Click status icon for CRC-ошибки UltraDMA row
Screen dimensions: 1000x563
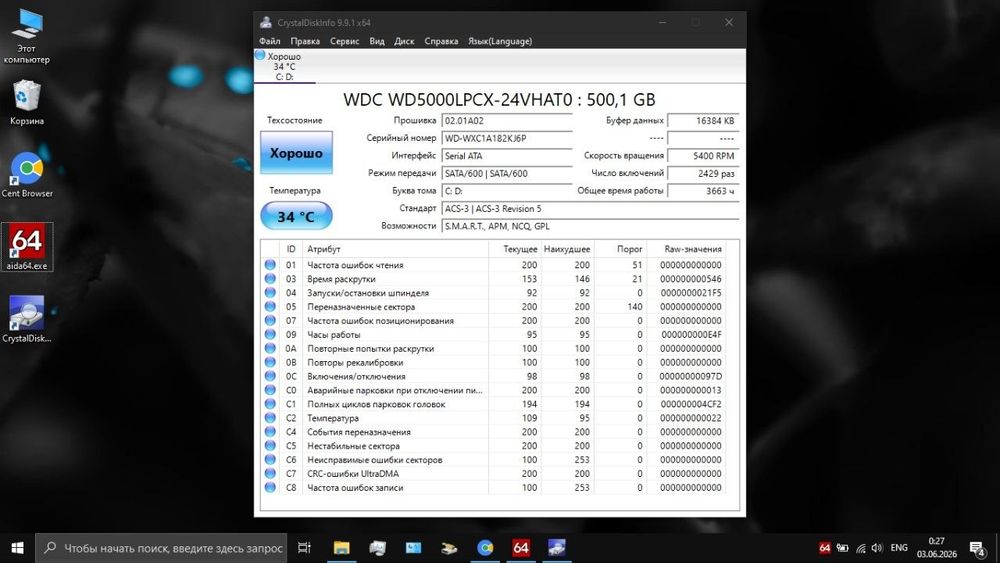(x=270, y=474)
